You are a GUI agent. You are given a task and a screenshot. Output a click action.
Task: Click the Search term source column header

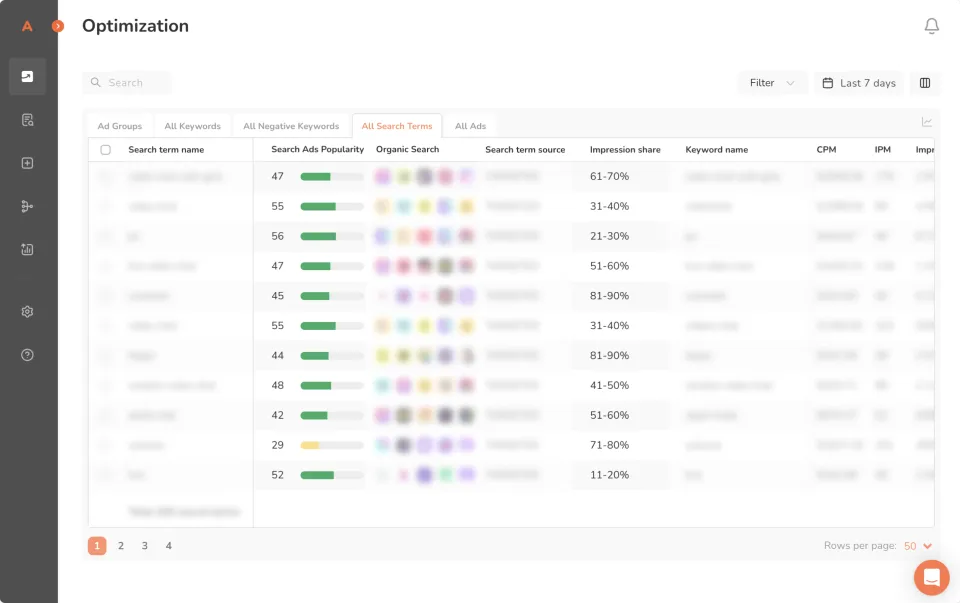pos(525,149)
